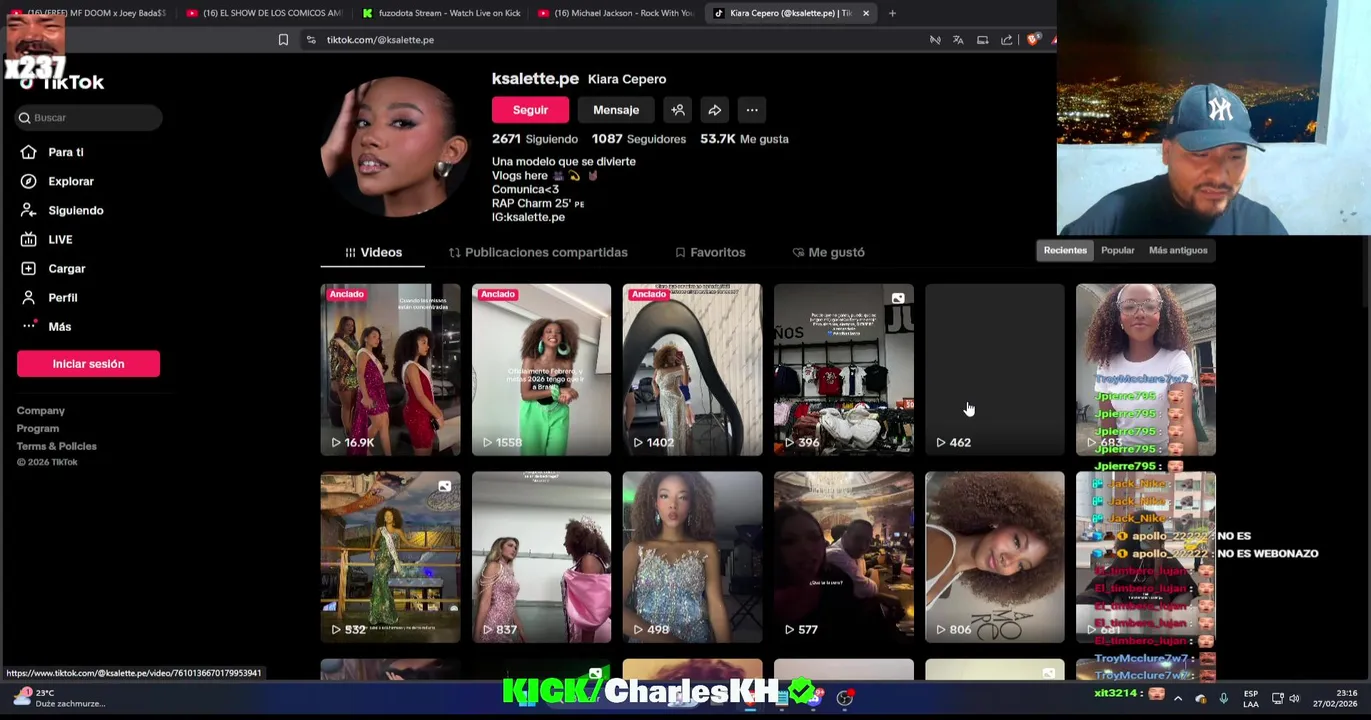Click the network icon in system tray
Screen dimensions: 1371x720
click(x=1277, y=698)
